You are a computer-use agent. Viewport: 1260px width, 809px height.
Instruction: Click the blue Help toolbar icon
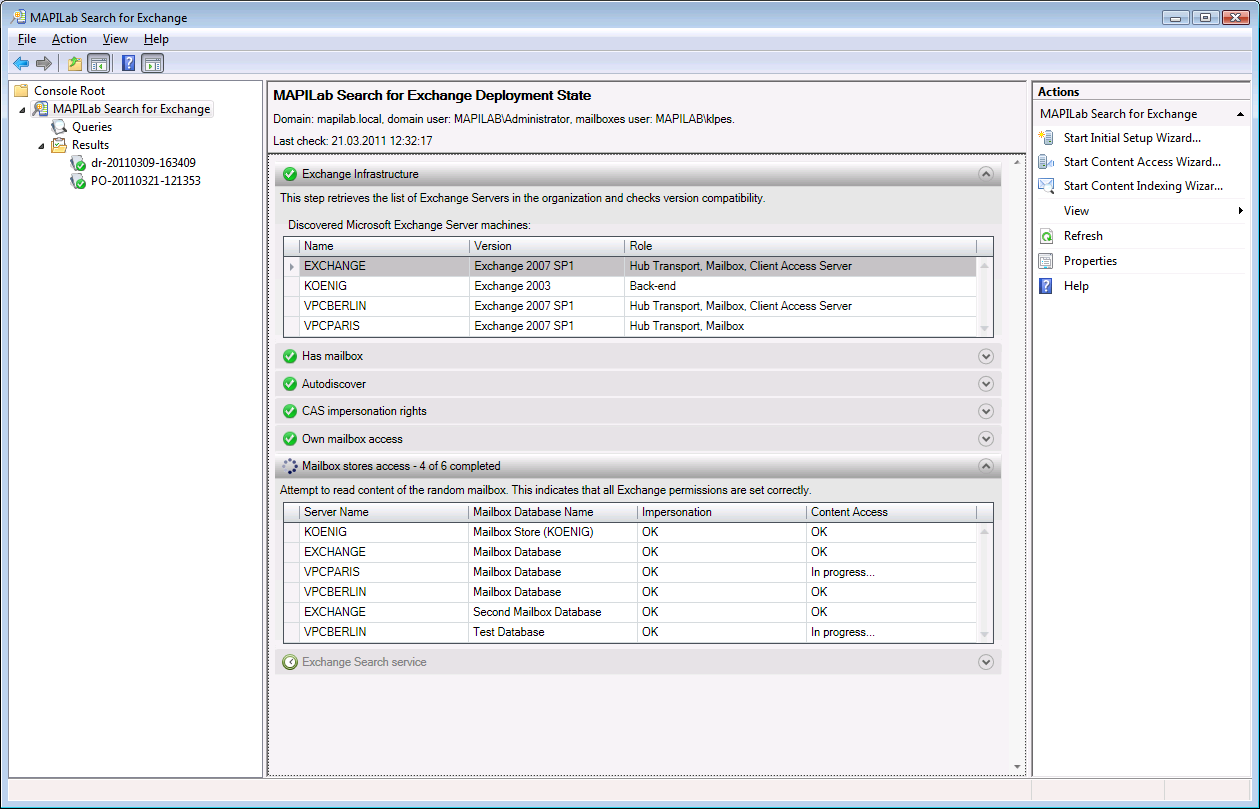coord(128,64)
